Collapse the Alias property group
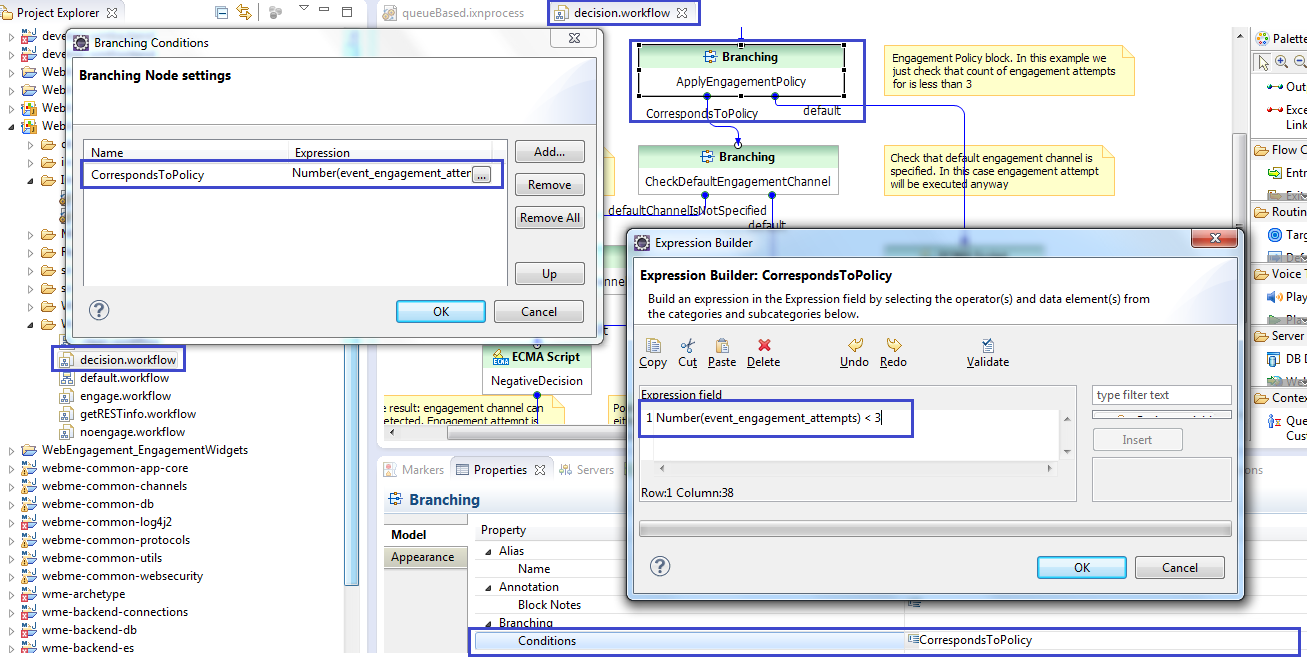 point(489,551)
